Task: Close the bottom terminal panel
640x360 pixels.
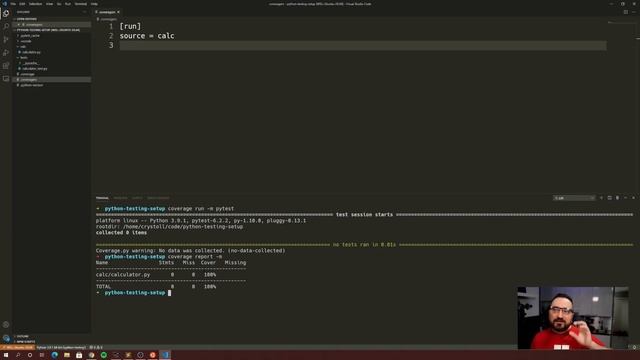Action: 633,198
